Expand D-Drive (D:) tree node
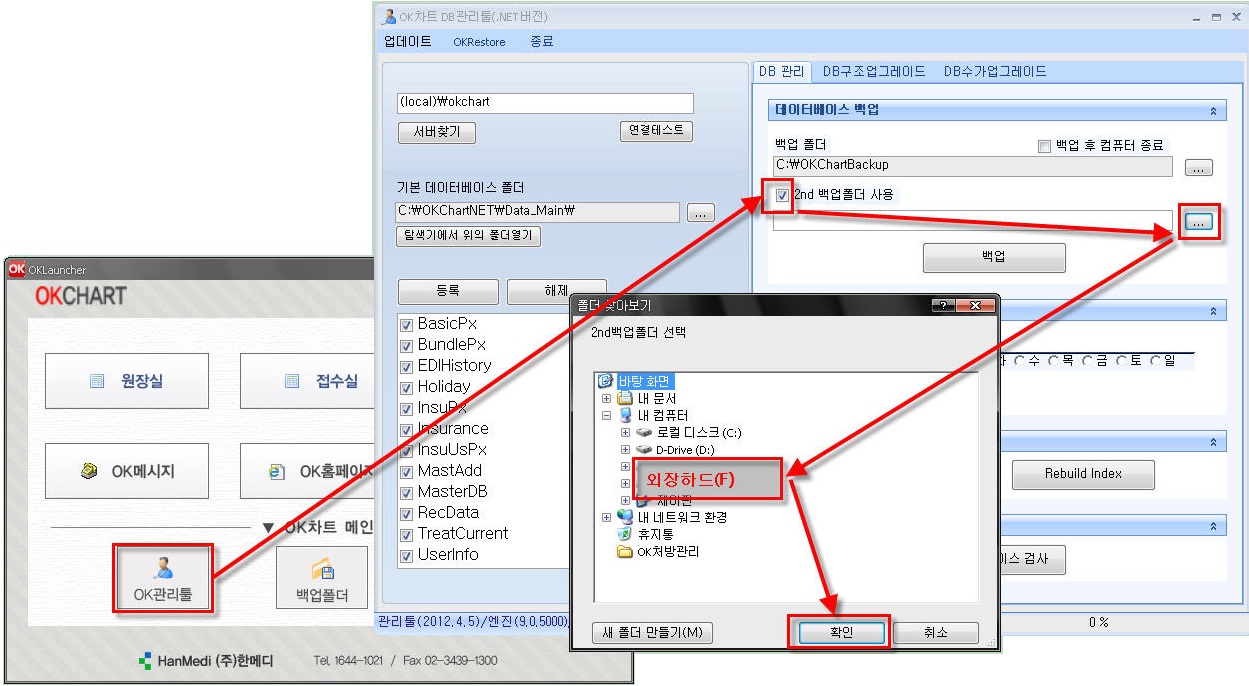This screenshot has width=1249, height=686. pyautogui.click(x=625, y=449)
